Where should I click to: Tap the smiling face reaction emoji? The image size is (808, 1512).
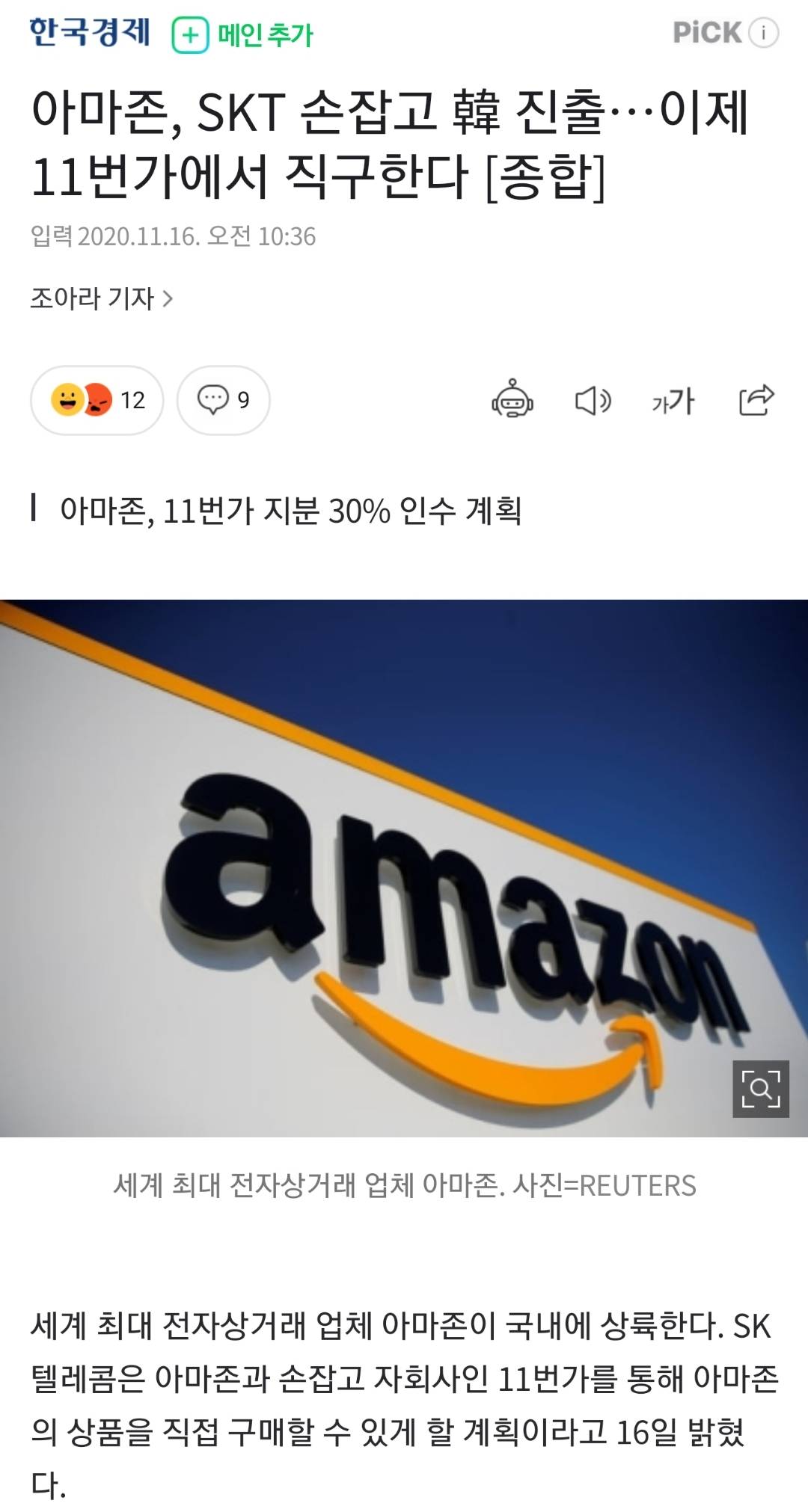(67, 399)
